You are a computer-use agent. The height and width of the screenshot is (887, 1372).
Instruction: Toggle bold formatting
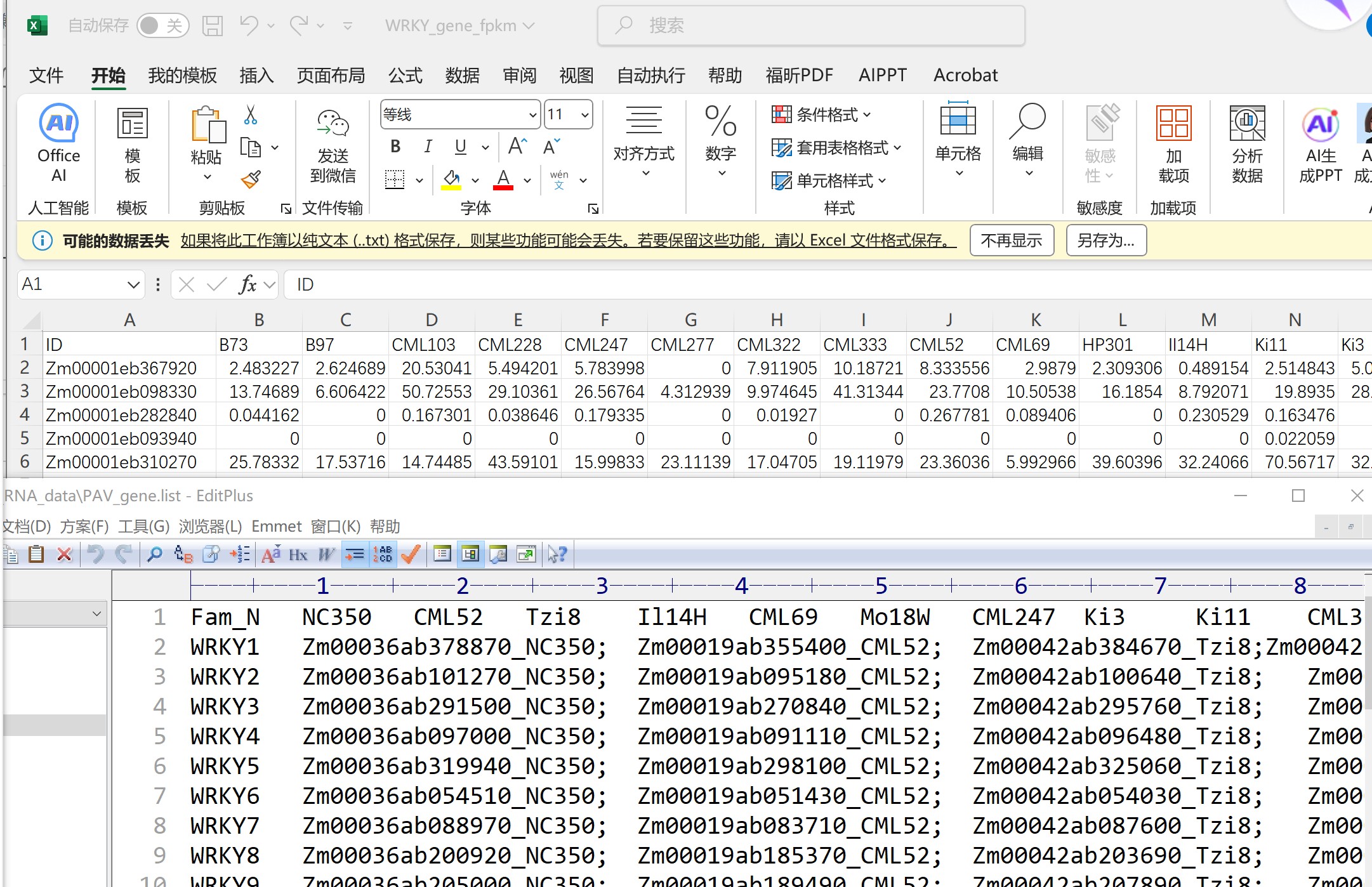[395, 147]
